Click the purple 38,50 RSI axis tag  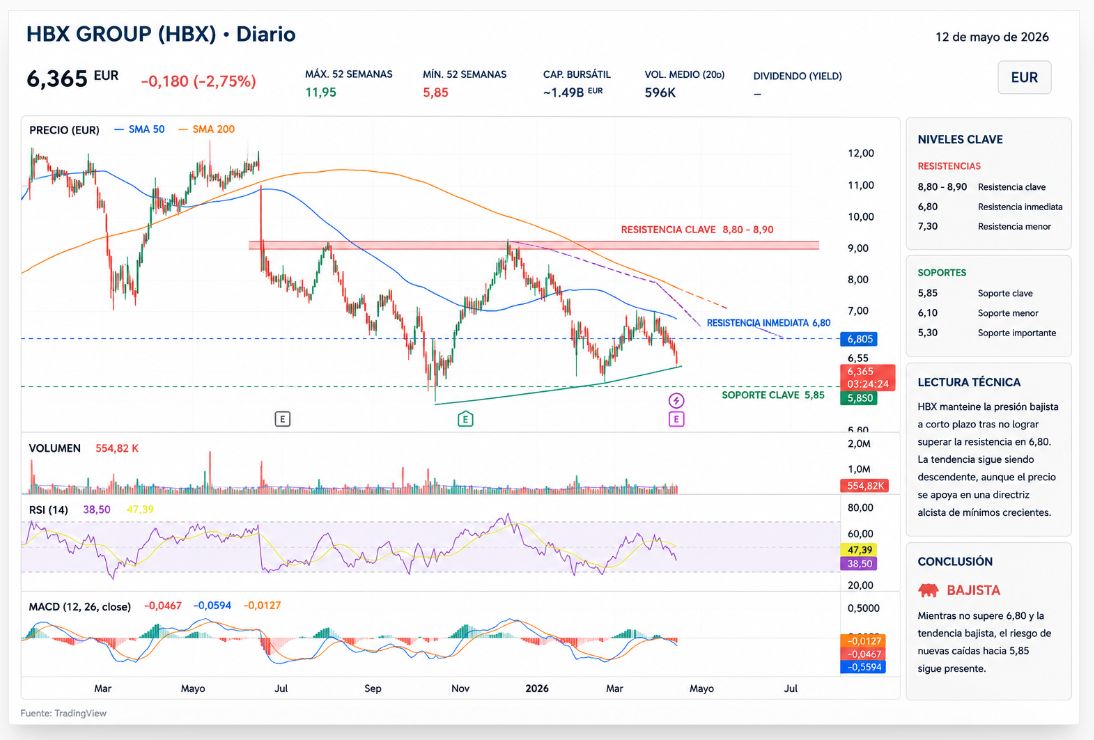click(859, 564)
